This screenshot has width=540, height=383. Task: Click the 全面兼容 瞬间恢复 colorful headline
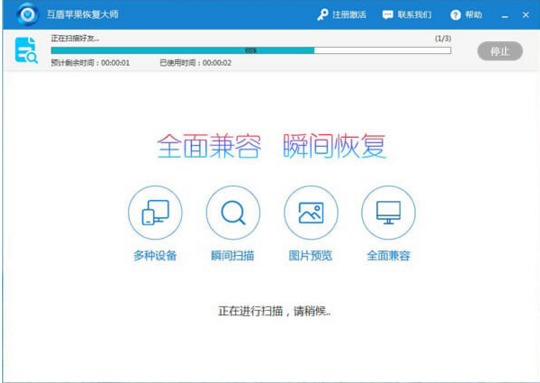tap(272, 146)
